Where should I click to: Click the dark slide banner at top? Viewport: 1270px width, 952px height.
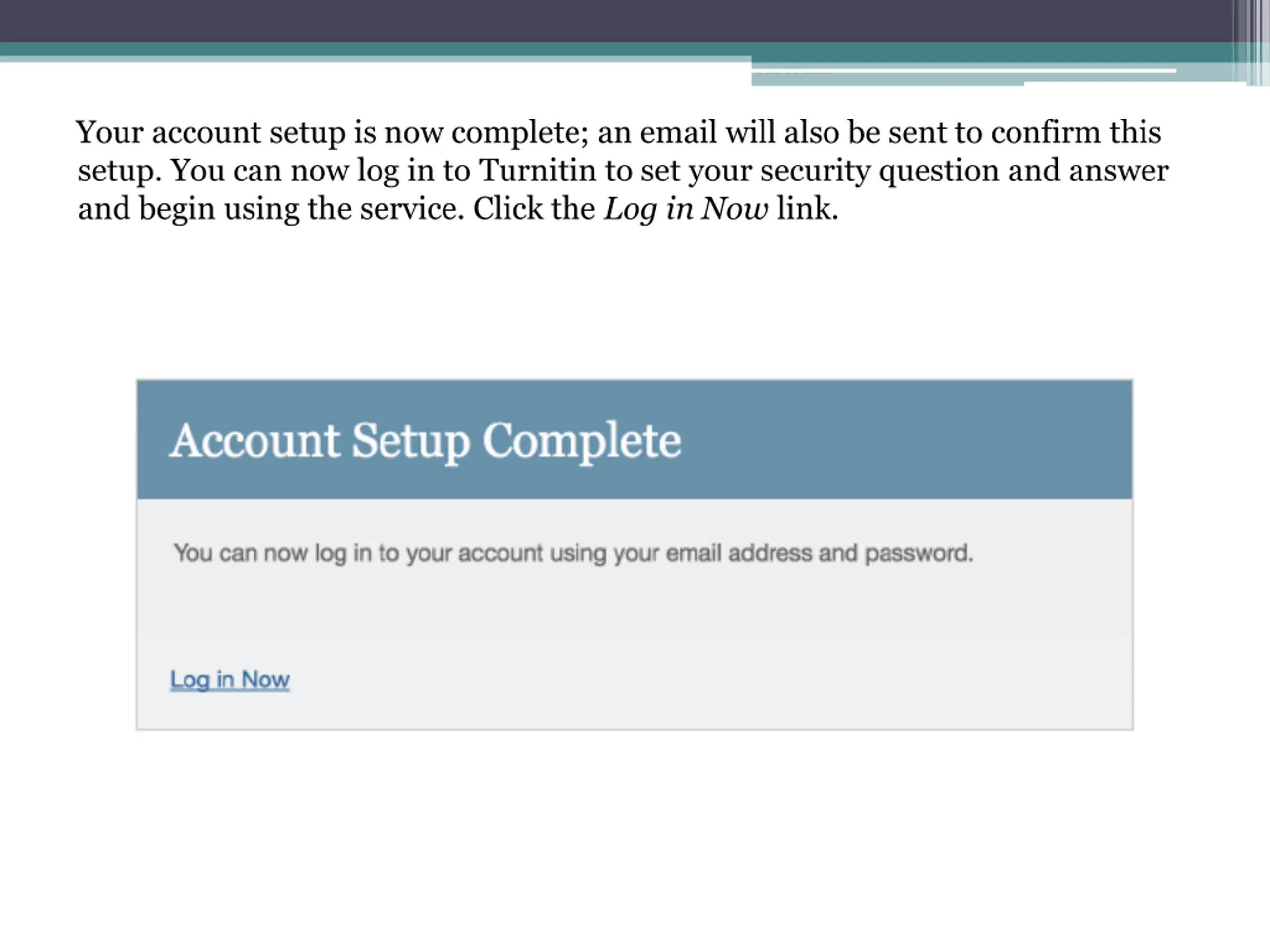click(x=614, y=21)
